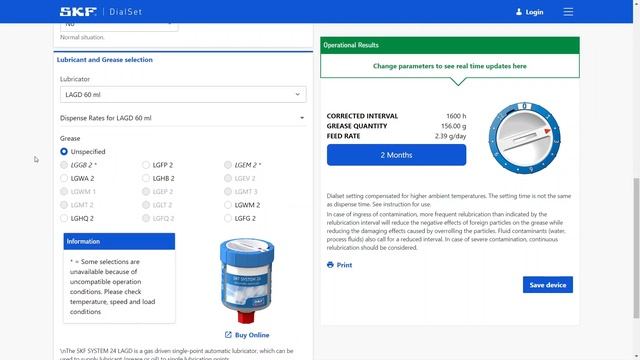The image size is (640, 360).
Task: Select LGEM 2 grease
Action: point(228,165)
